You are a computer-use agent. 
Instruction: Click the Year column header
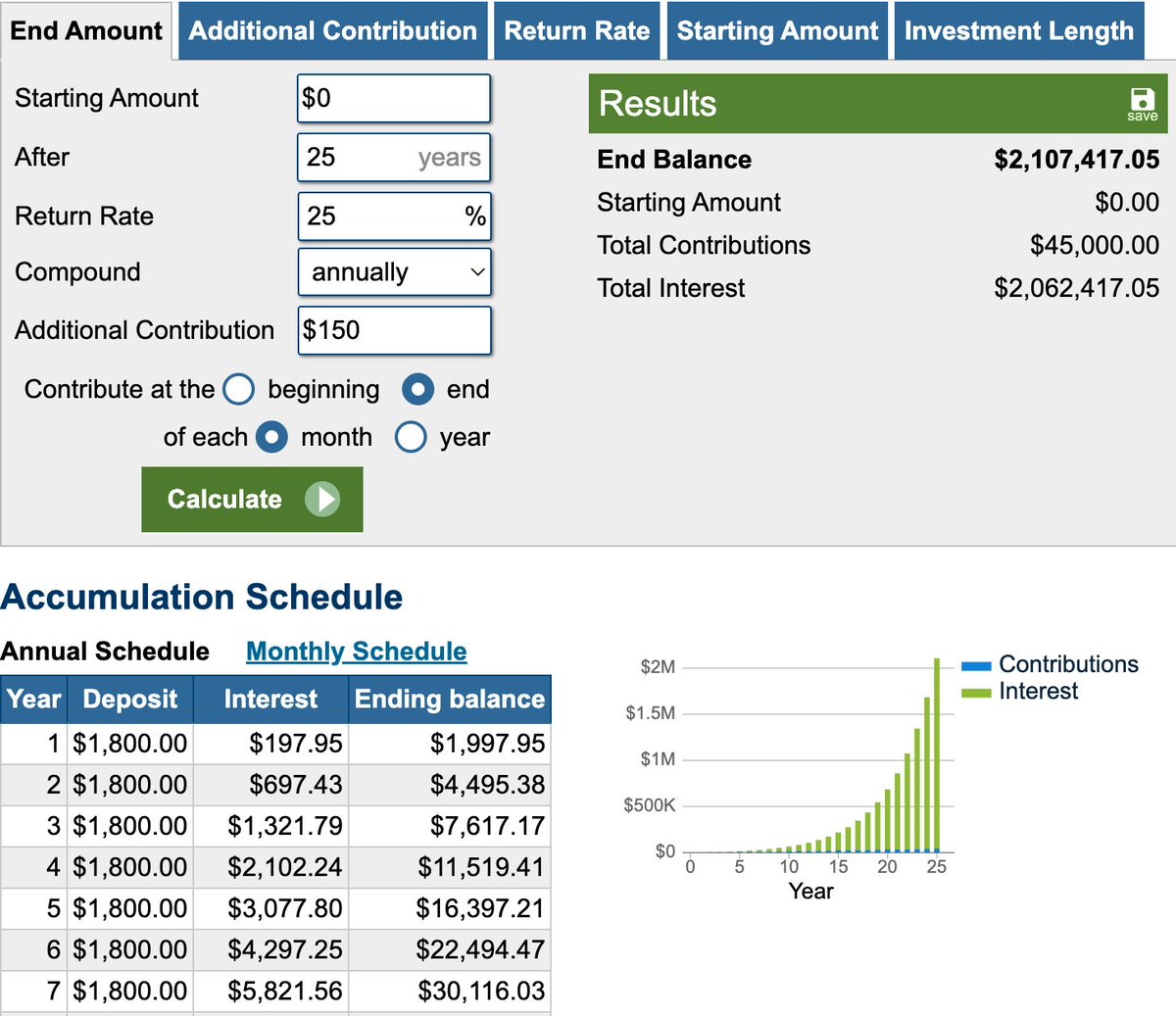[33, 700]
